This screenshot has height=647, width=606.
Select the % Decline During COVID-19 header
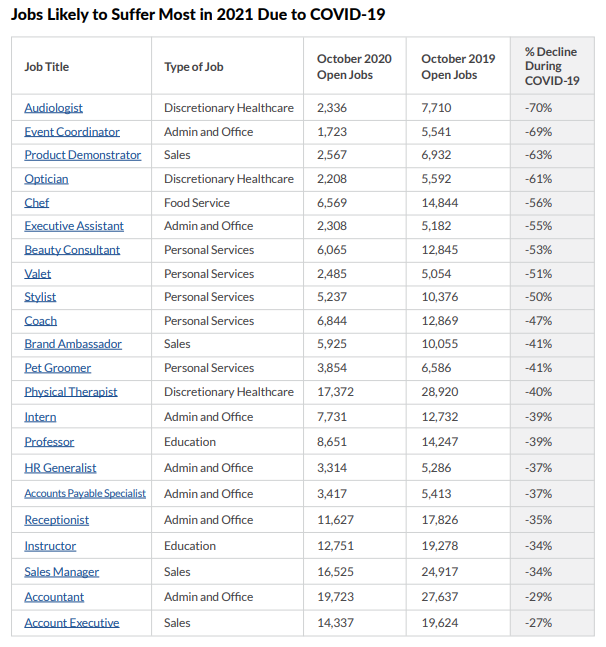552,66
